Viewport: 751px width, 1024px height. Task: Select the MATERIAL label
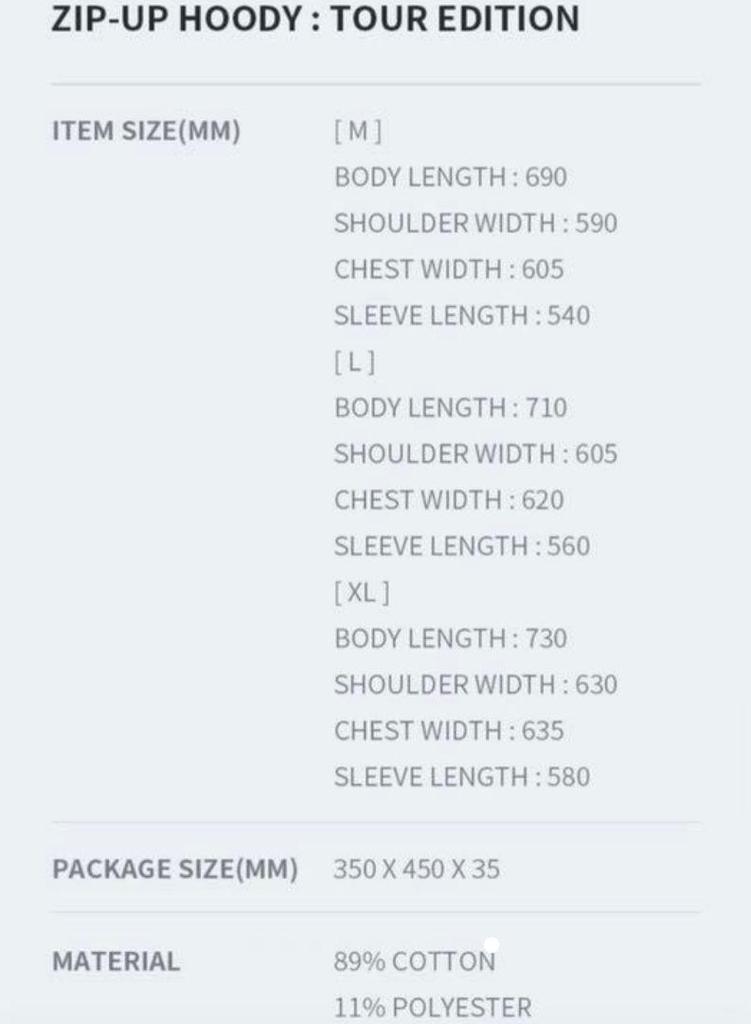click(x=116, y=962)
